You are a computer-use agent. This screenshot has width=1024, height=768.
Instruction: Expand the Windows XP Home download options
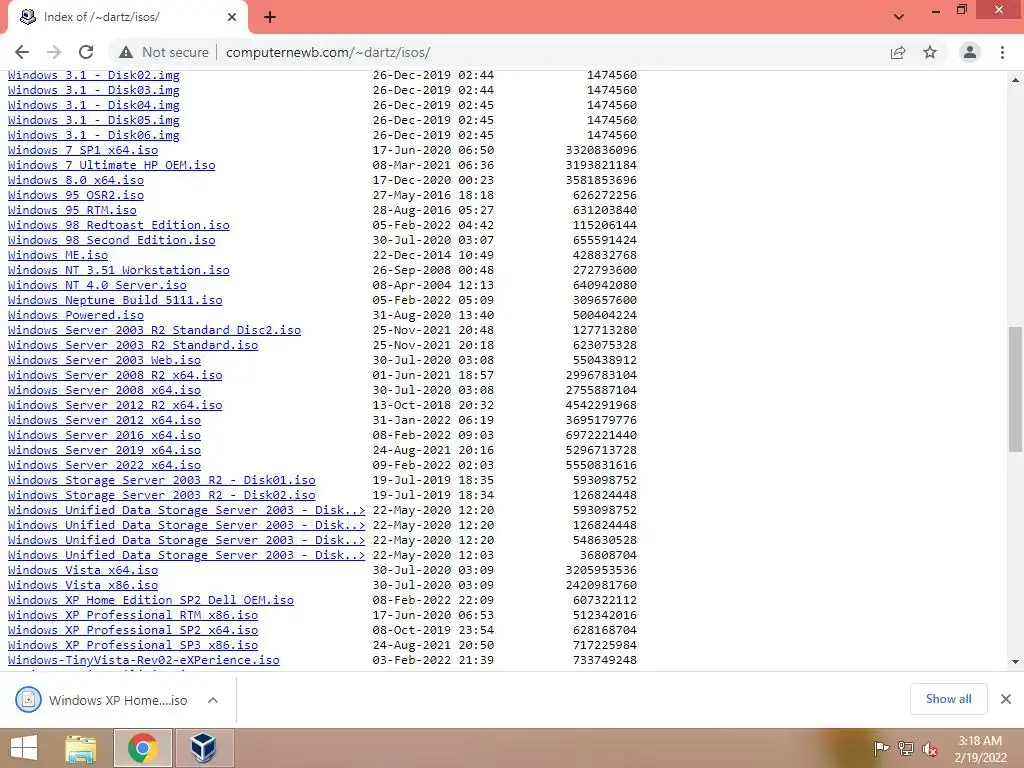coord(213,700)
